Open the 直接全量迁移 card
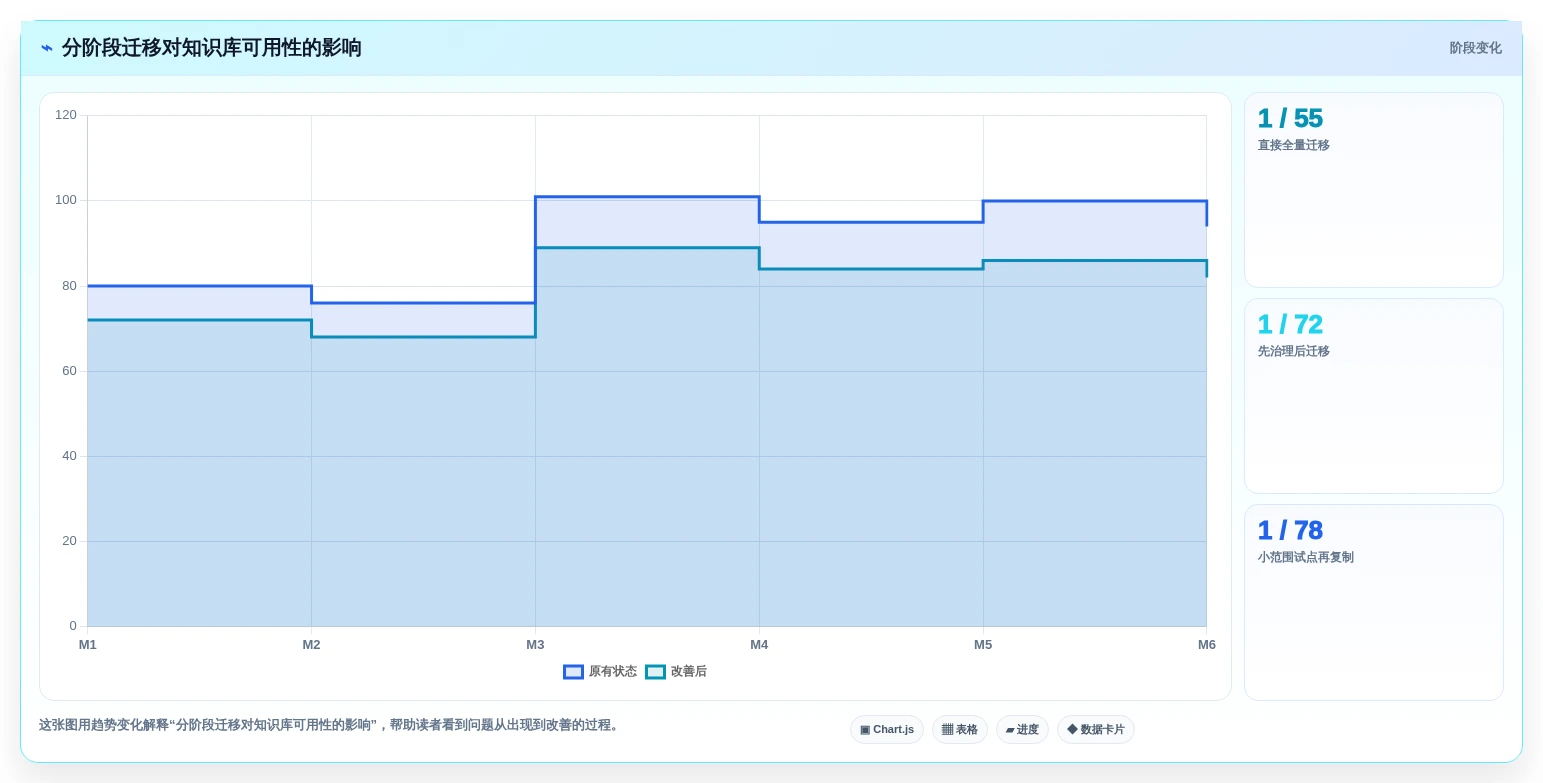The height and width of the screenshot is (783, 1543). pos(1374,190)
